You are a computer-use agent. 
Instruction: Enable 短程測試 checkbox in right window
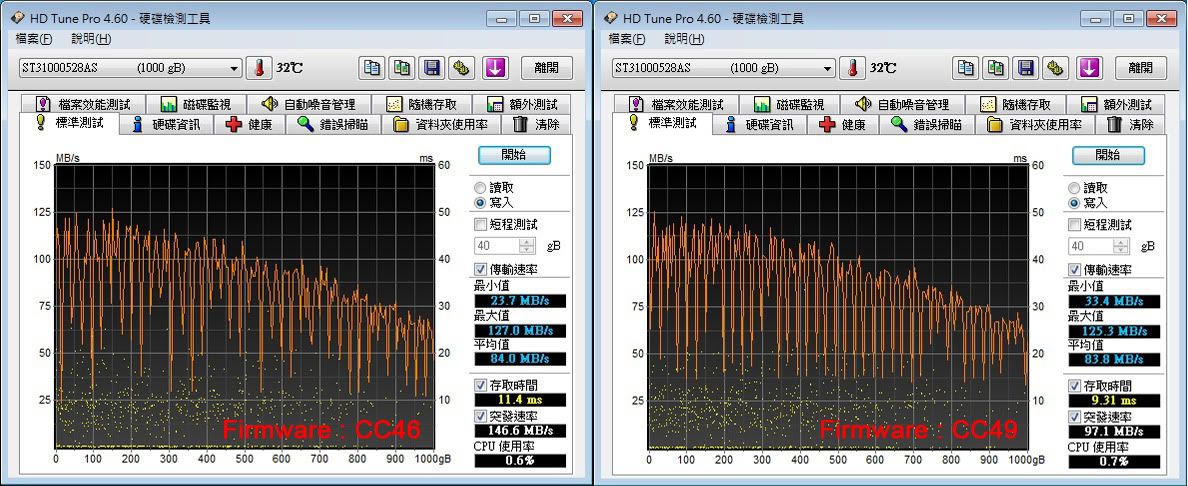[x=1074, y=224]
